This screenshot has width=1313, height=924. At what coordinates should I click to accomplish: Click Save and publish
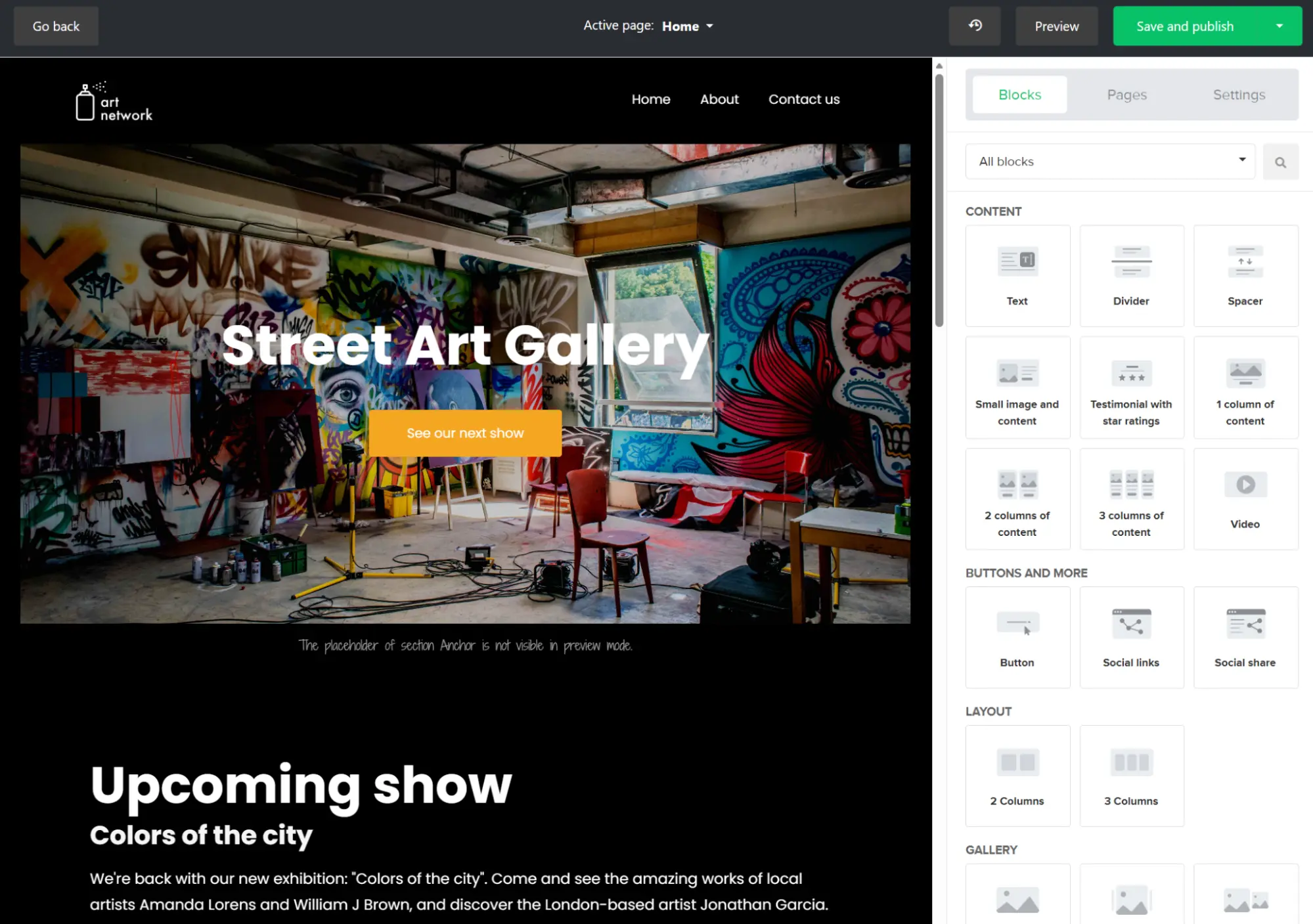pos(1185,26)
